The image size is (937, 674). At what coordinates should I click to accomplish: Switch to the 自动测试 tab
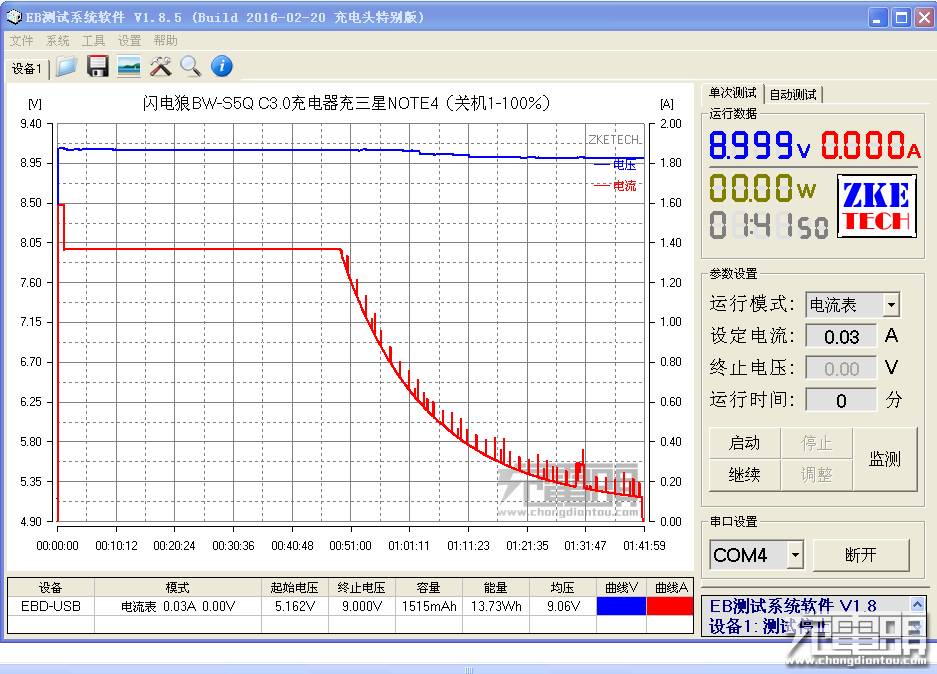(x=792, y=94)
